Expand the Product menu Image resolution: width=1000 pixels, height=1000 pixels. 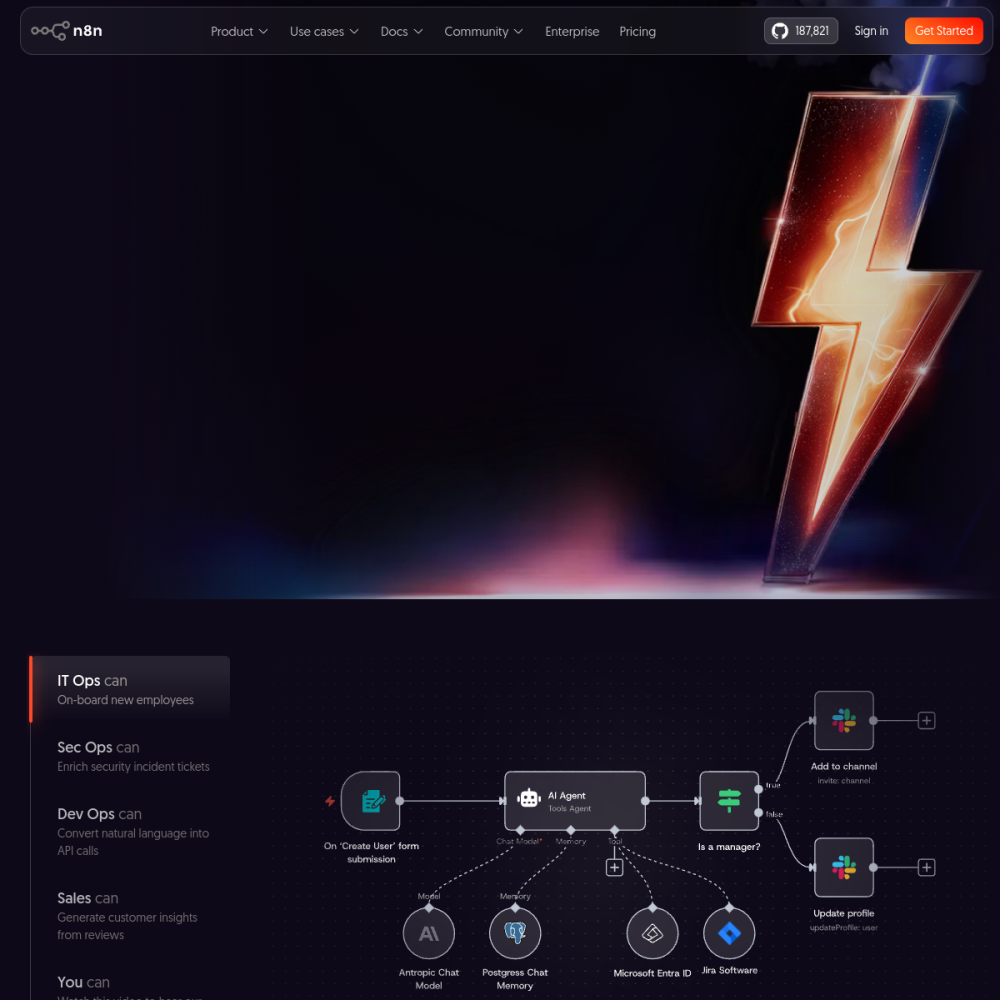(239, 31)
